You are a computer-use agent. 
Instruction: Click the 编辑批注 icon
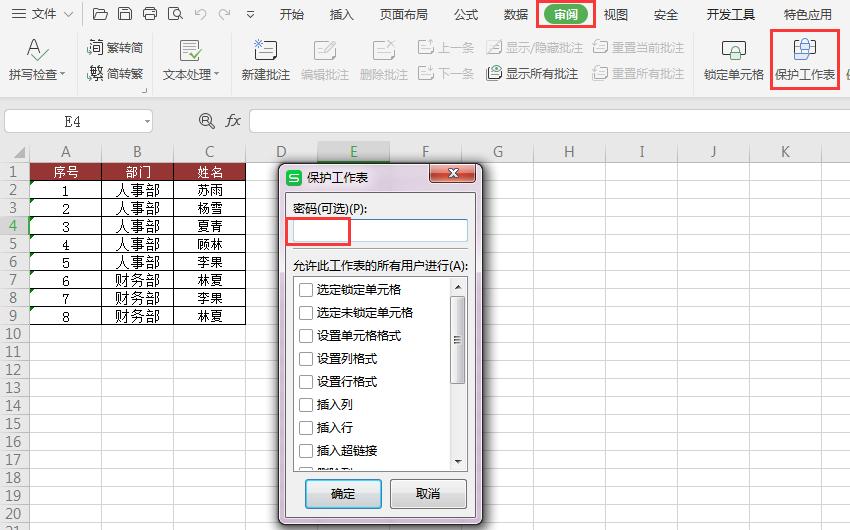[x=325, y=51]
